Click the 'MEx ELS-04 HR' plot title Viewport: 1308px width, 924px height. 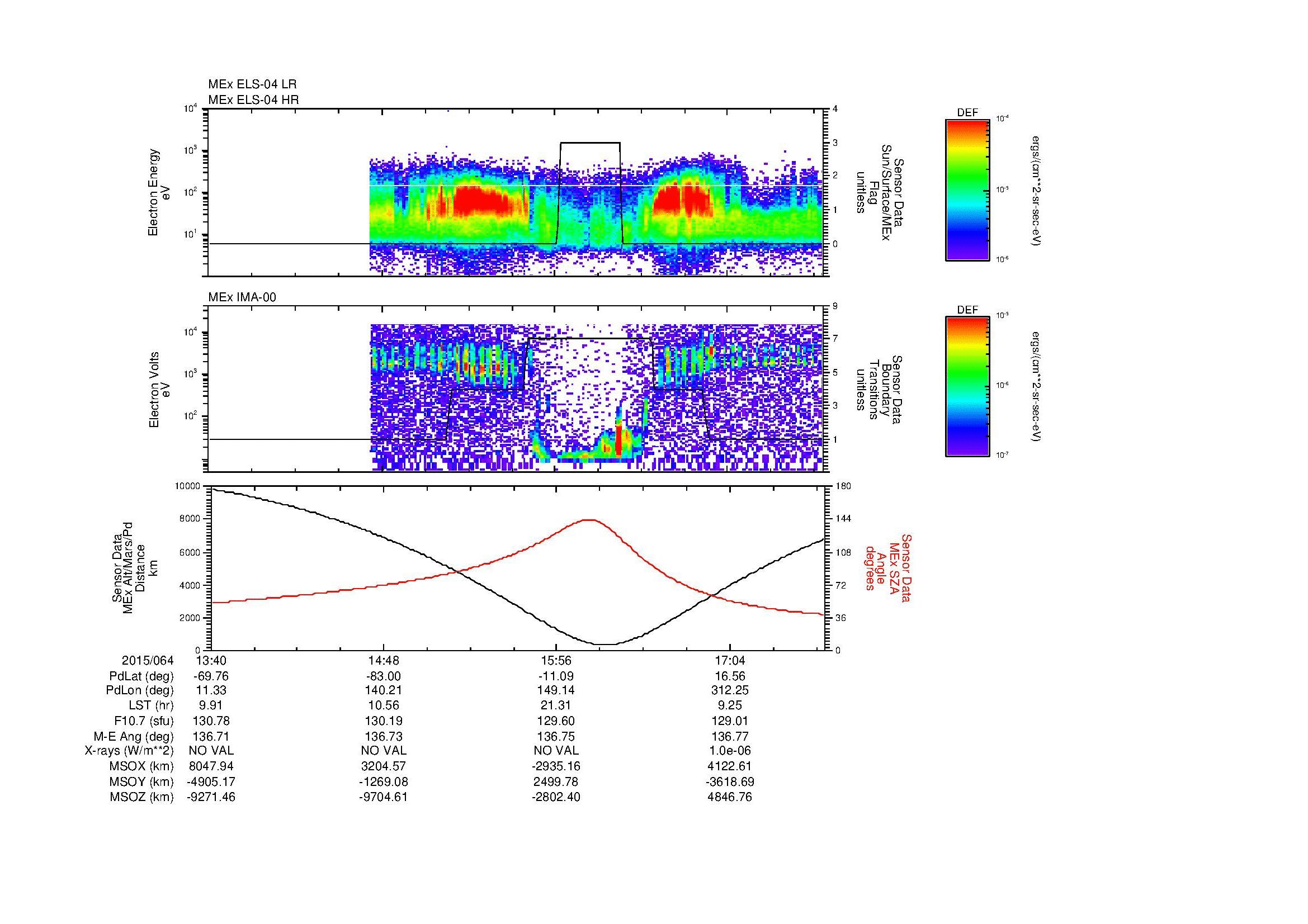coord(253,99)
